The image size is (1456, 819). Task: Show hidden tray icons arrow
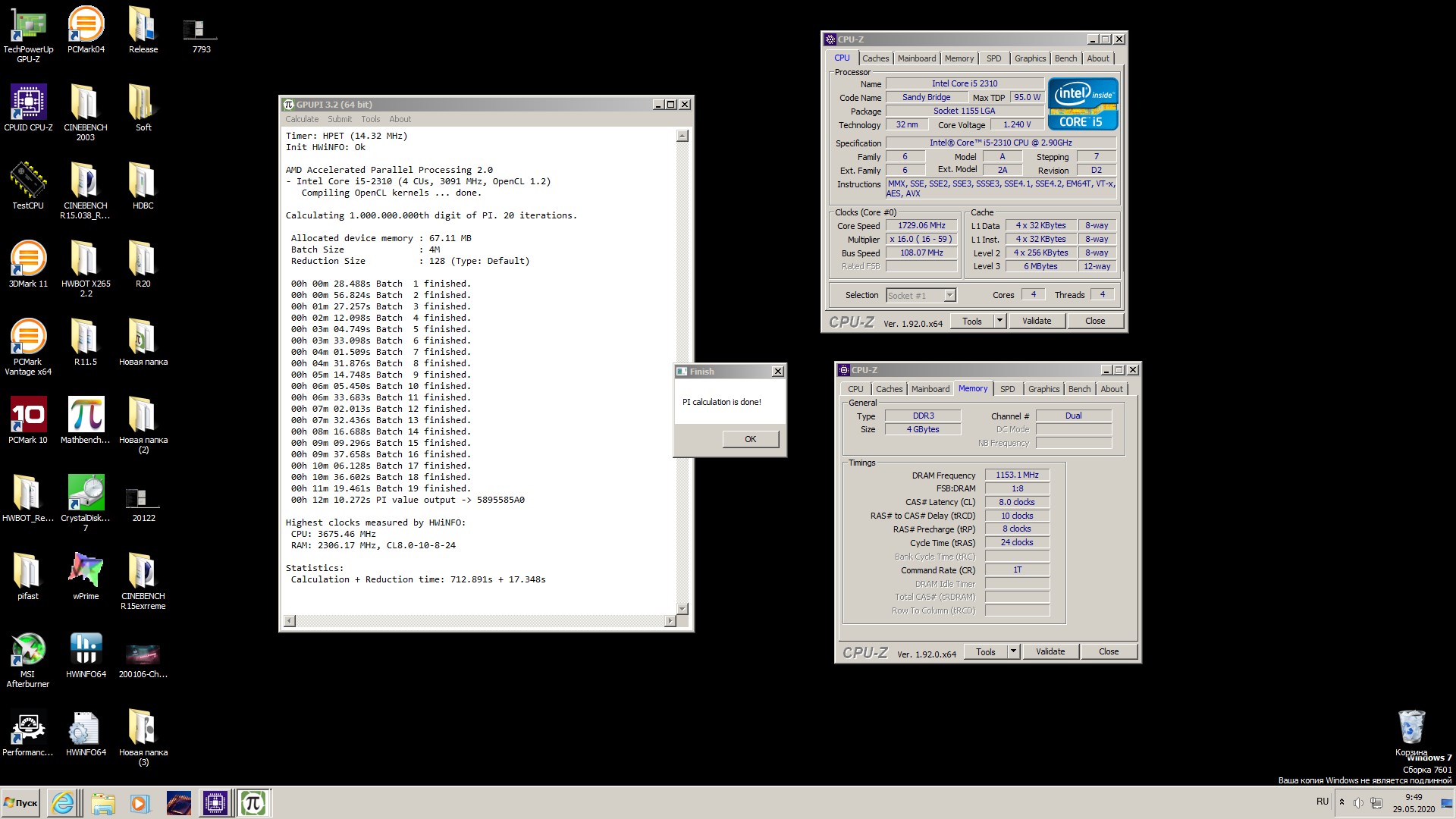coord(1341,802)
